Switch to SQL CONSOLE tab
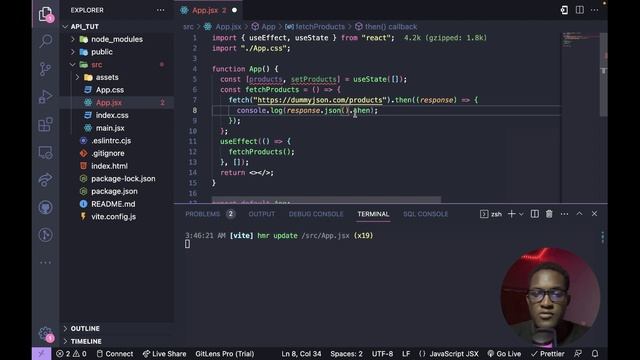The height and width of the screenshot is (360, 640). pos(425,214)
